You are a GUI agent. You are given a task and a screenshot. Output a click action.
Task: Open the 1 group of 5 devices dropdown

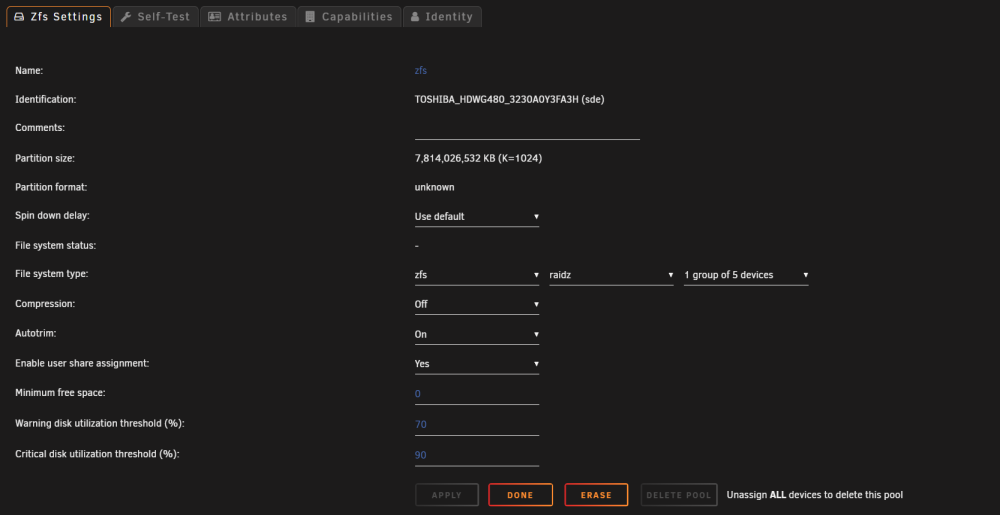pyautogui.click(x=746, y=275)
